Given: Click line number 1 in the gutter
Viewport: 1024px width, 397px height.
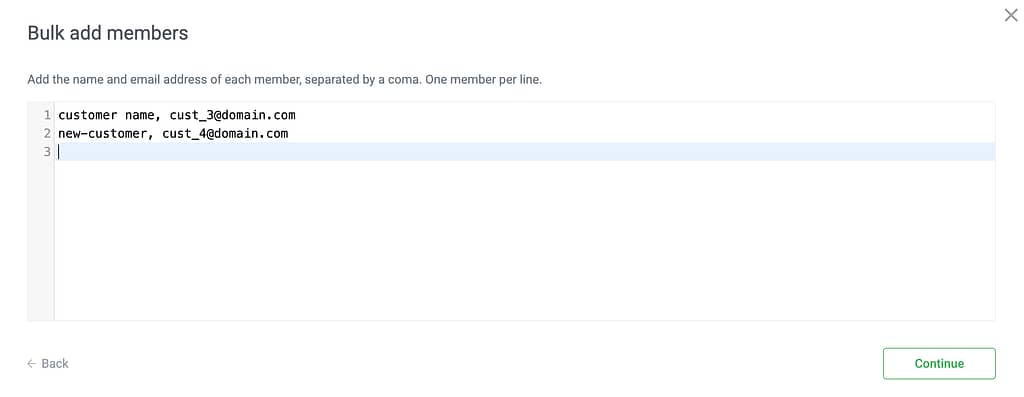Looking at the screenshot, I should [47, 116].
